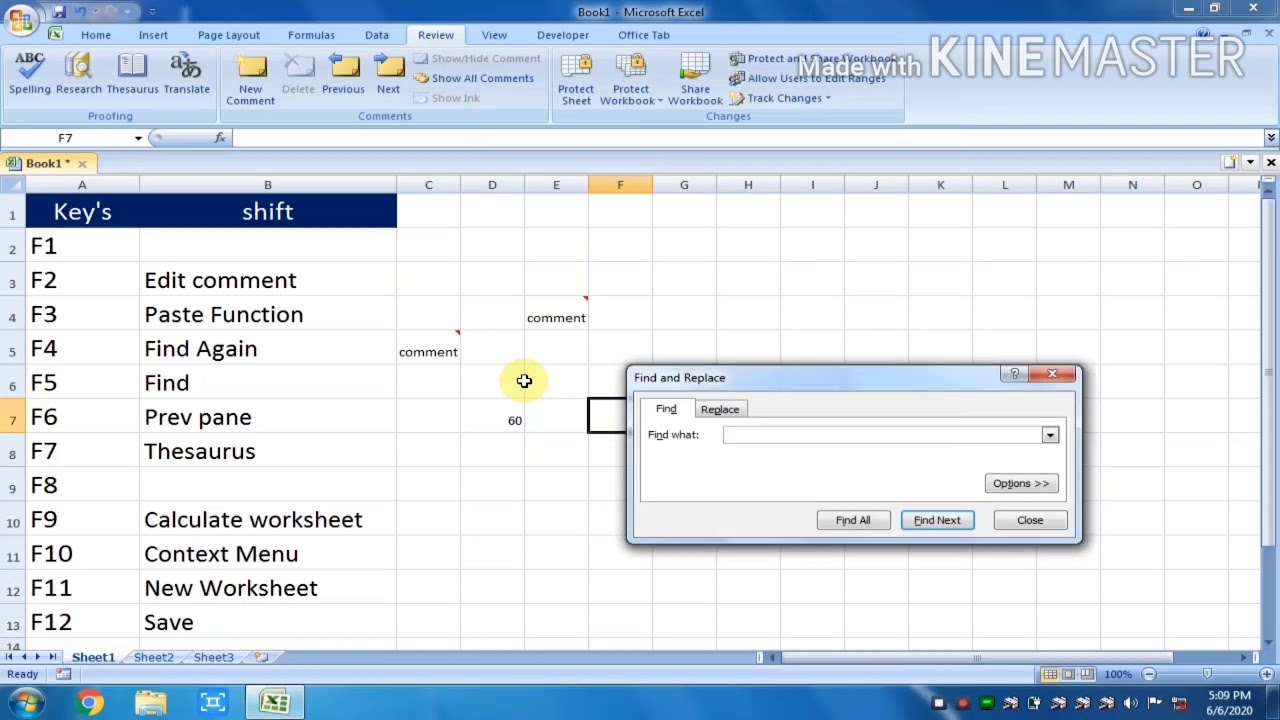Expand Options in Find and Replace

[1021, 483]
